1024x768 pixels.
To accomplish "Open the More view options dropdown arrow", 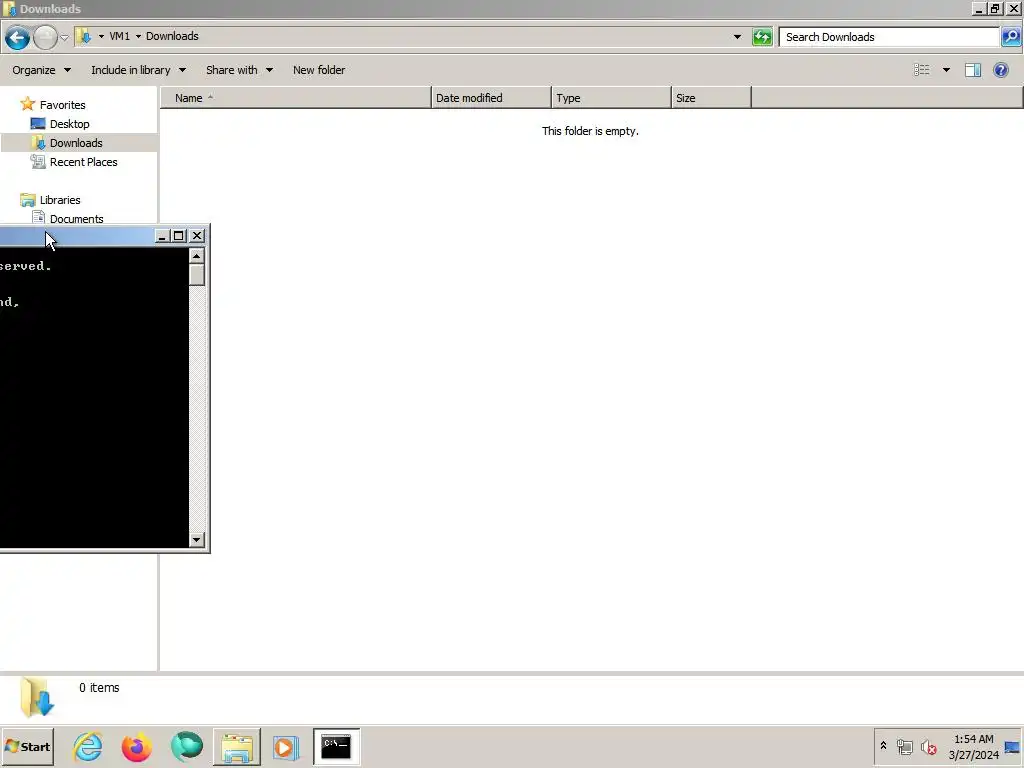I will [x=946, y=70].
